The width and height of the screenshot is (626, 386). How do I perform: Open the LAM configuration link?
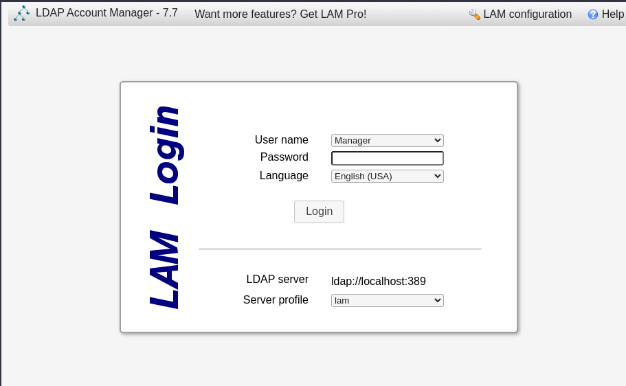pyautogui.click(x=527, y=14)
